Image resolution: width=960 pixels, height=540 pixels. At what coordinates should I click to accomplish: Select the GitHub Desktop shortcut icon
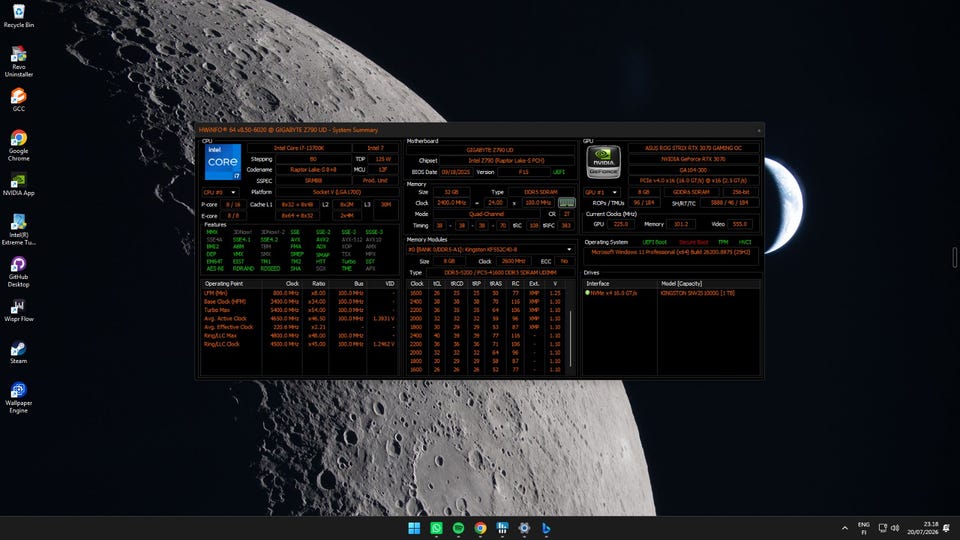click(18, 271)
